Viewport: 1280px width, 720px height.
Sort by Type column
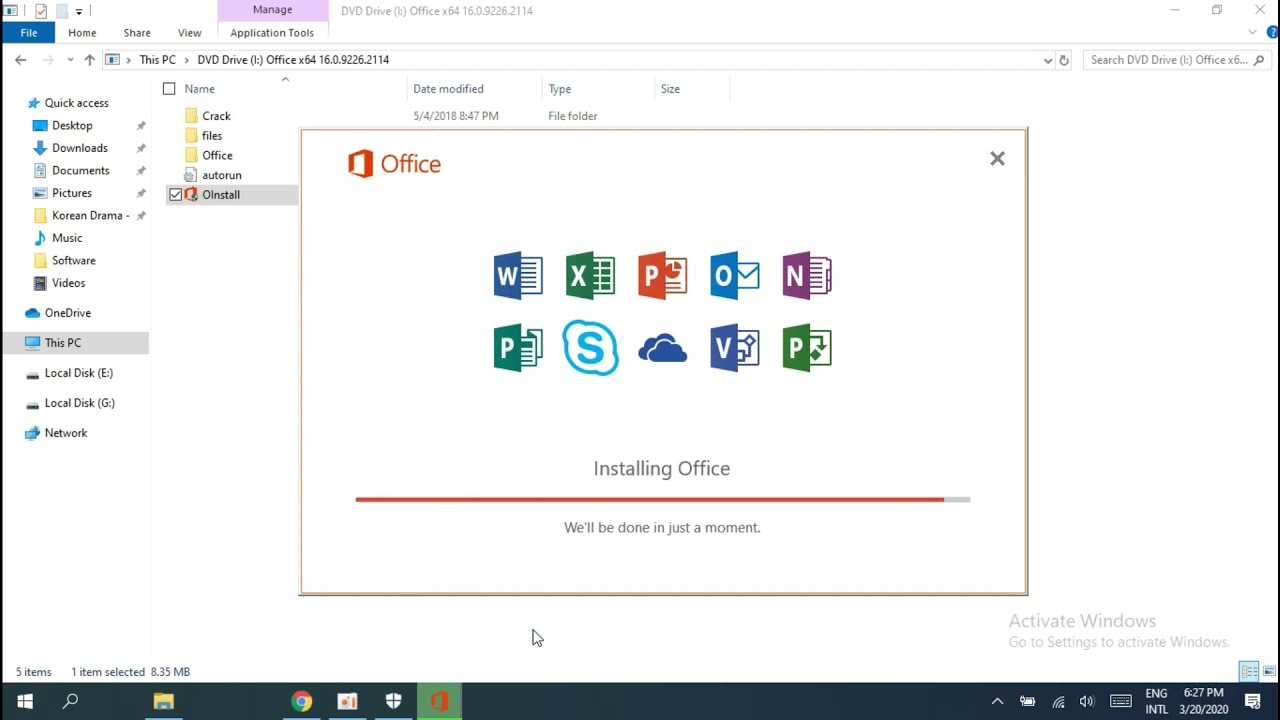[559, 89]
